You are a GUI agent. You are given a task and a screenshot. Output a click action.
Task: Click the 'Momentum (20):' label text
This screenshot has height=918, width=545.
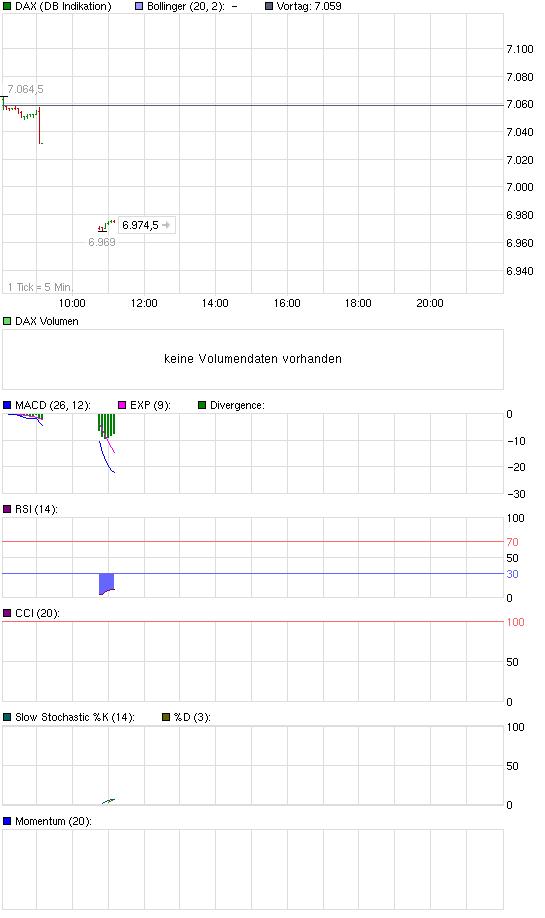tap(53, 821)
